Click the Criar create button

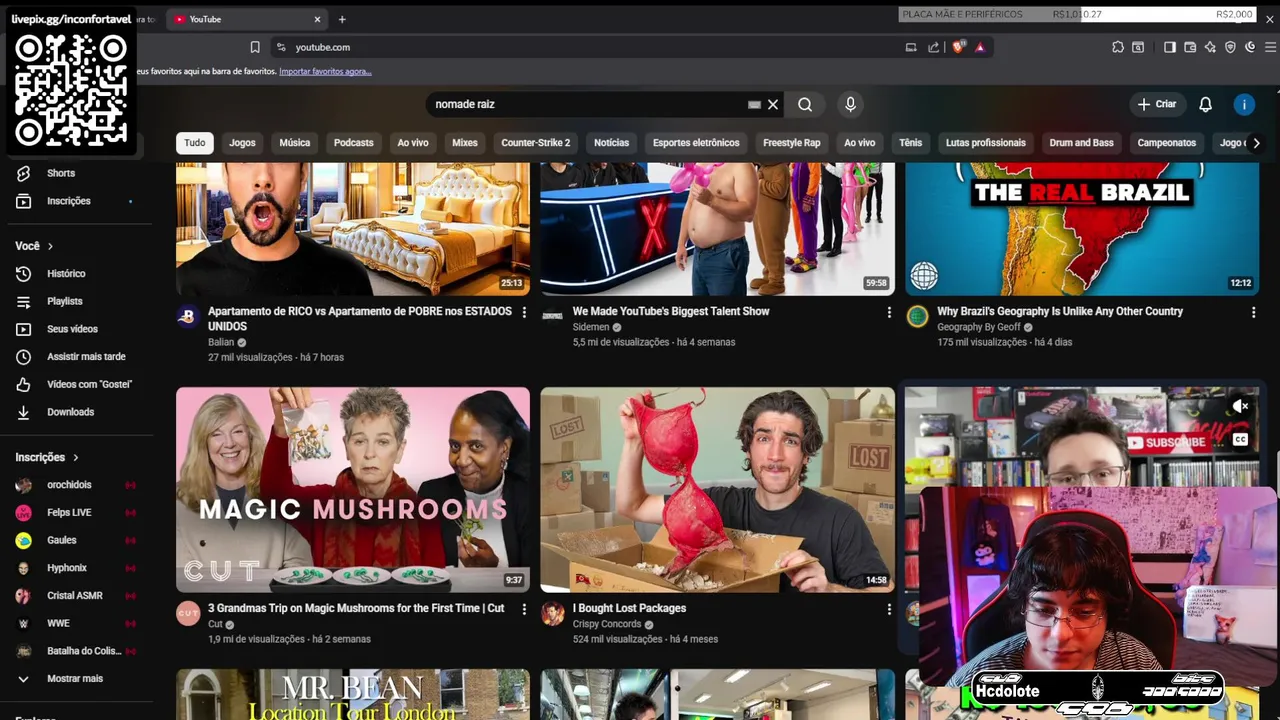click(1157, 104)
